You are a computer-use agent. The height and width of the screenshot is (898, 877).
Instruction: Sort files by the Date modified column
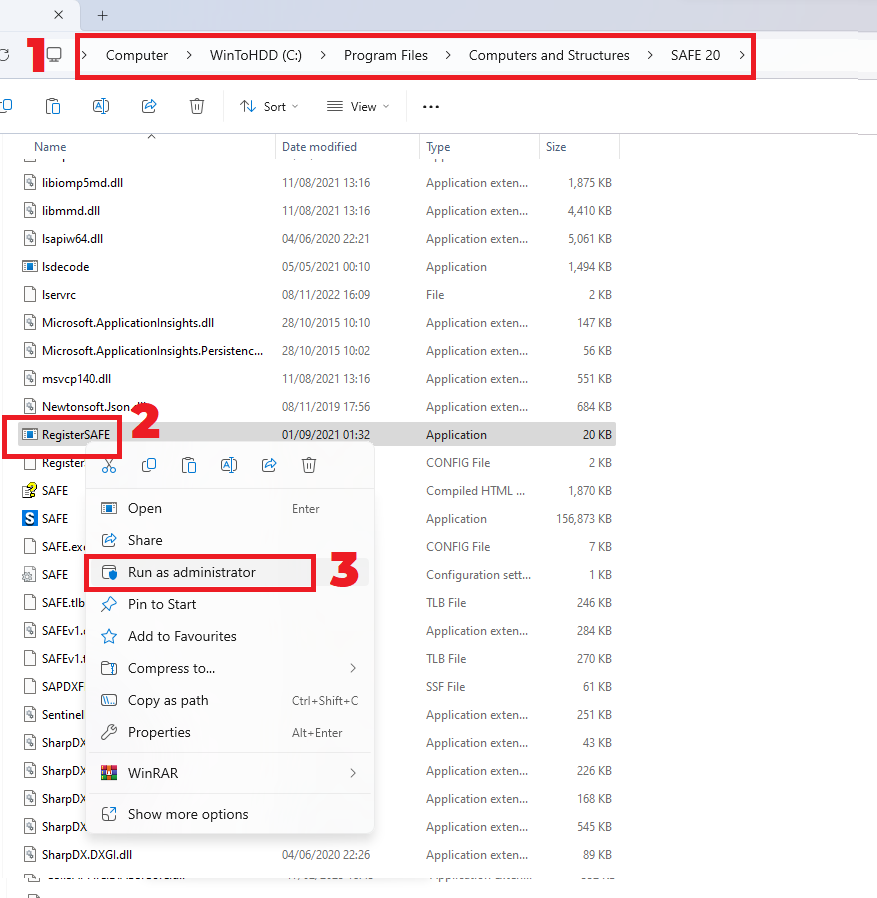[x=318, y=146]
